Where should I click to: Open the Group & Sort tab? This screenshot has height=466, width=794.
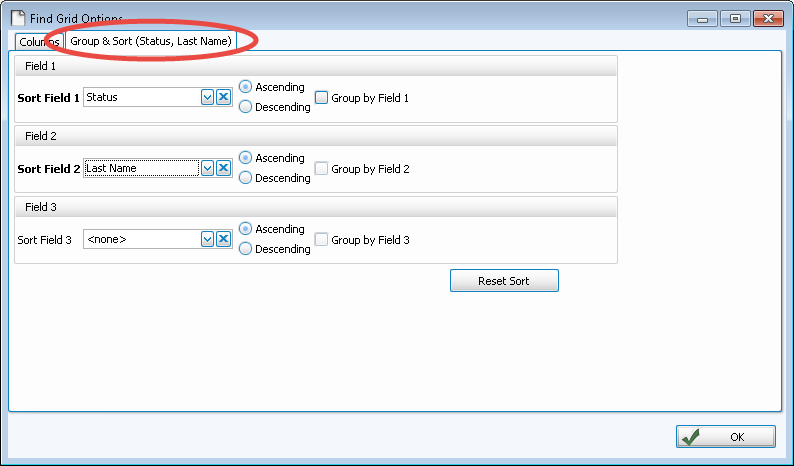151,41
